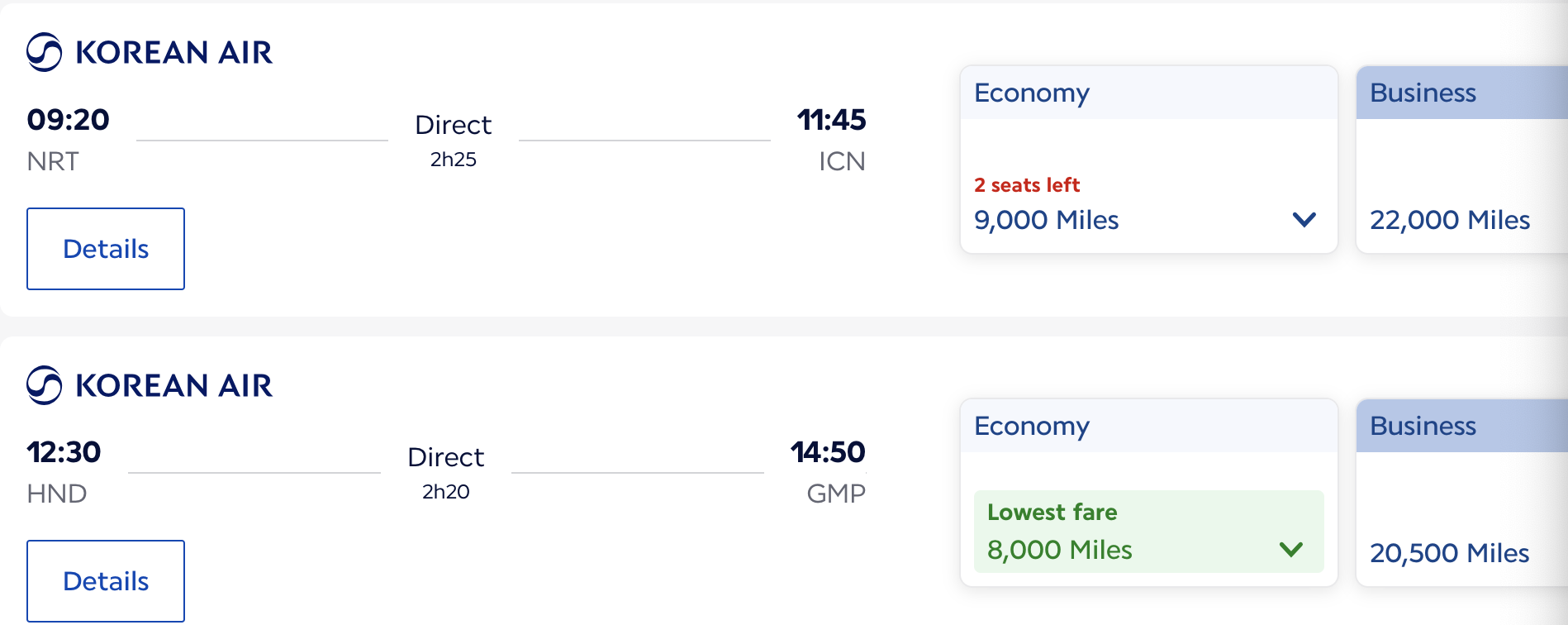Expand the 8,000 Miles lowest fare chevron
Viewport: 1568px width, 625px height.
point(1290,550)
